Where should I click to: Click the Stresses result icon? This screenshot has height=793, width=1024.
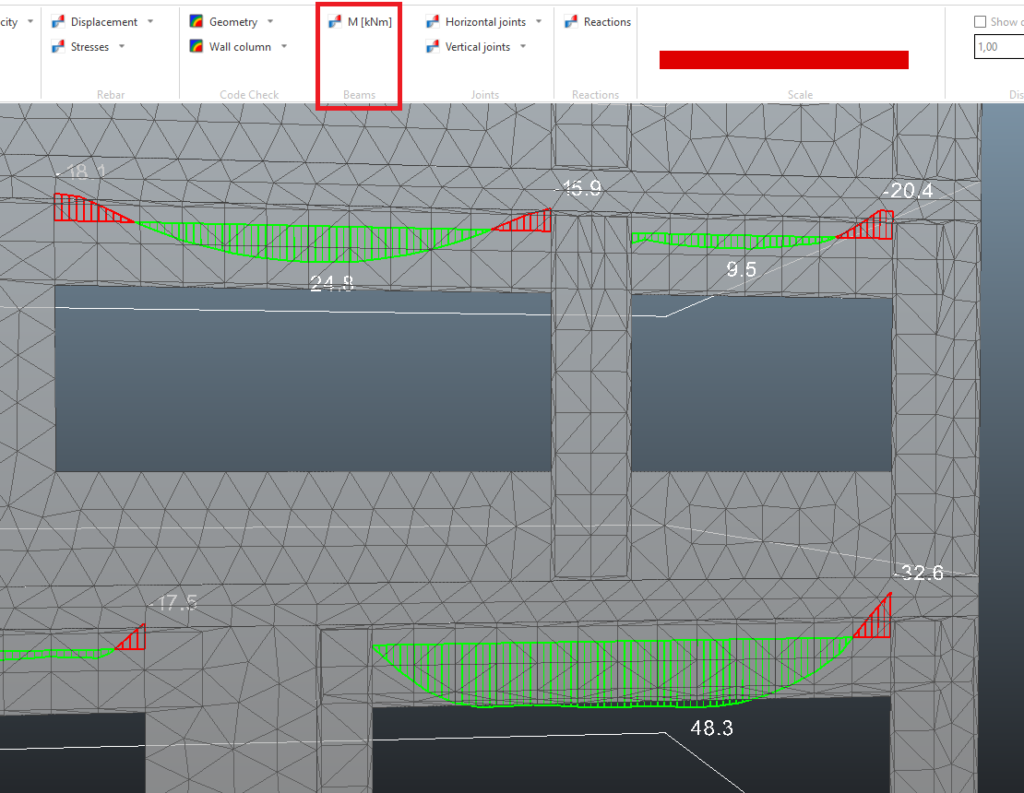tap(58, 47)
